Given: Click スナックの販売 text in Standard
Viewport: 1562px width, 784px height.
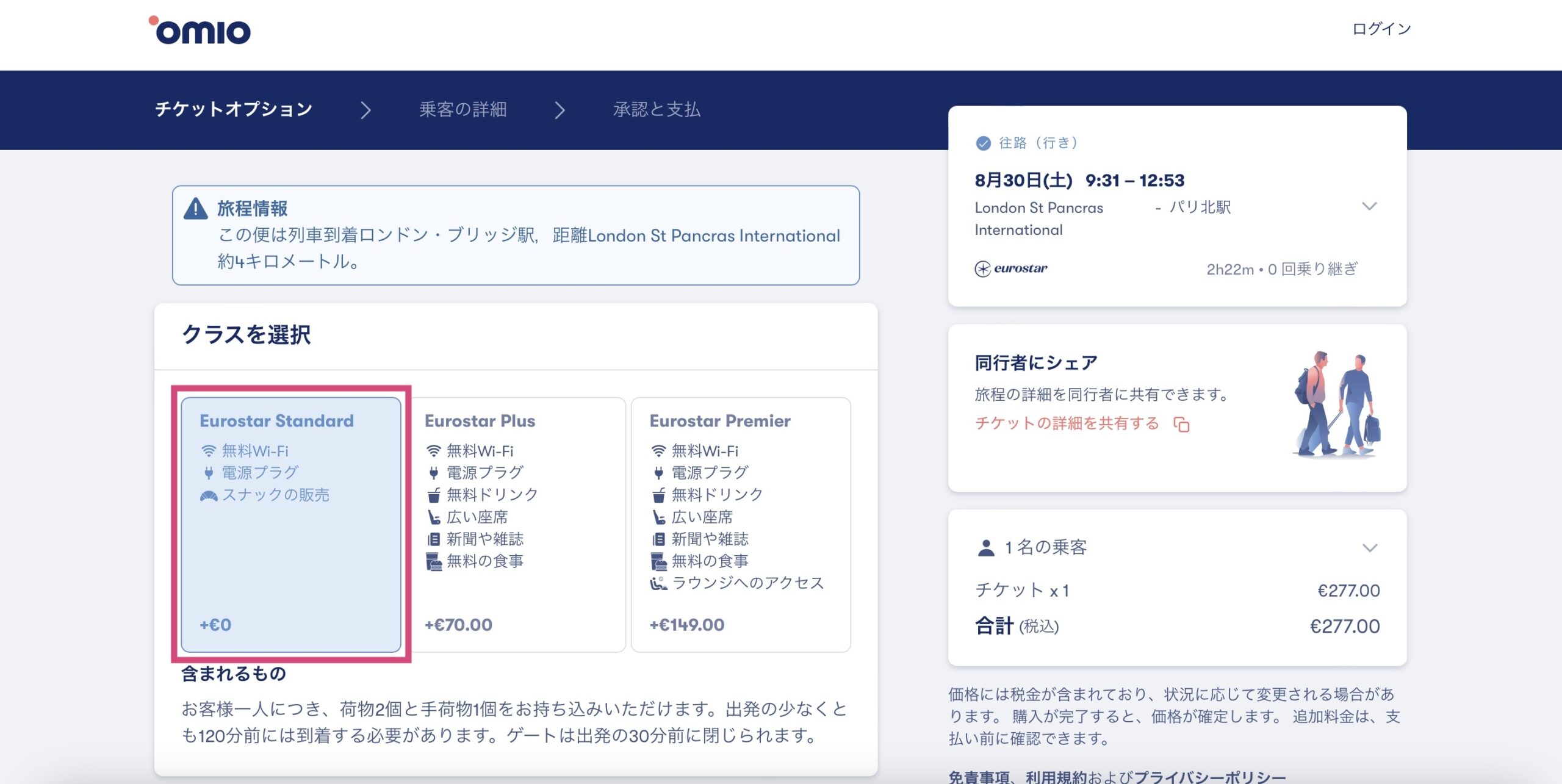Looking at the screenshot, I should tap(275, 495).
